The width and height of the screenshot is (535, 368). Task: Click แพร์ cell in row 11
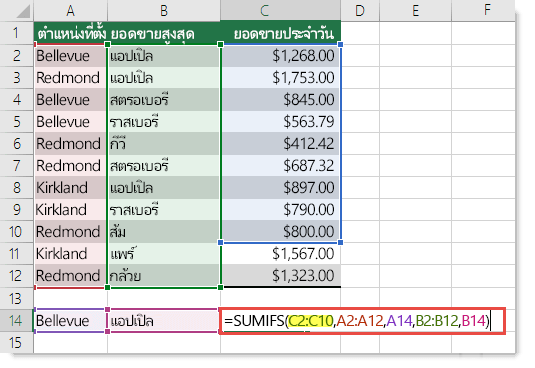pyautogui.click(x=164, y=254)
